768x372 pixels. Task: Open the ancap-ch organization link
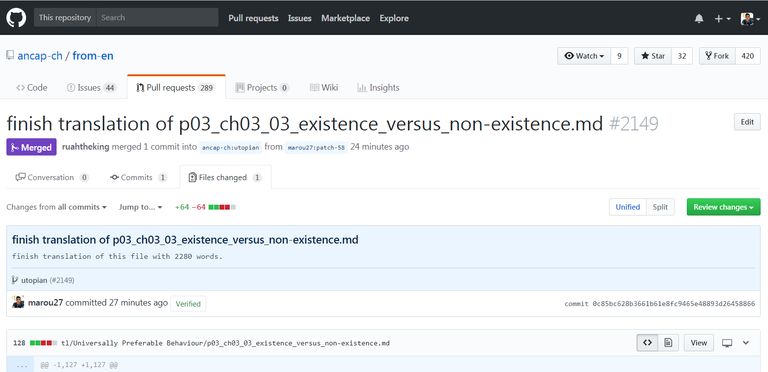(40, 56)
